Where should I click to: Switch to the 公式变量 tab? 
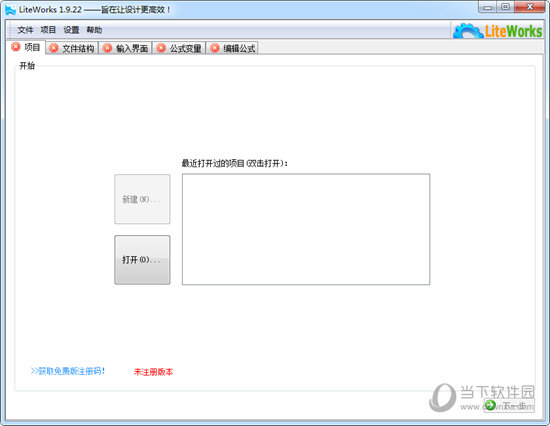180,48
